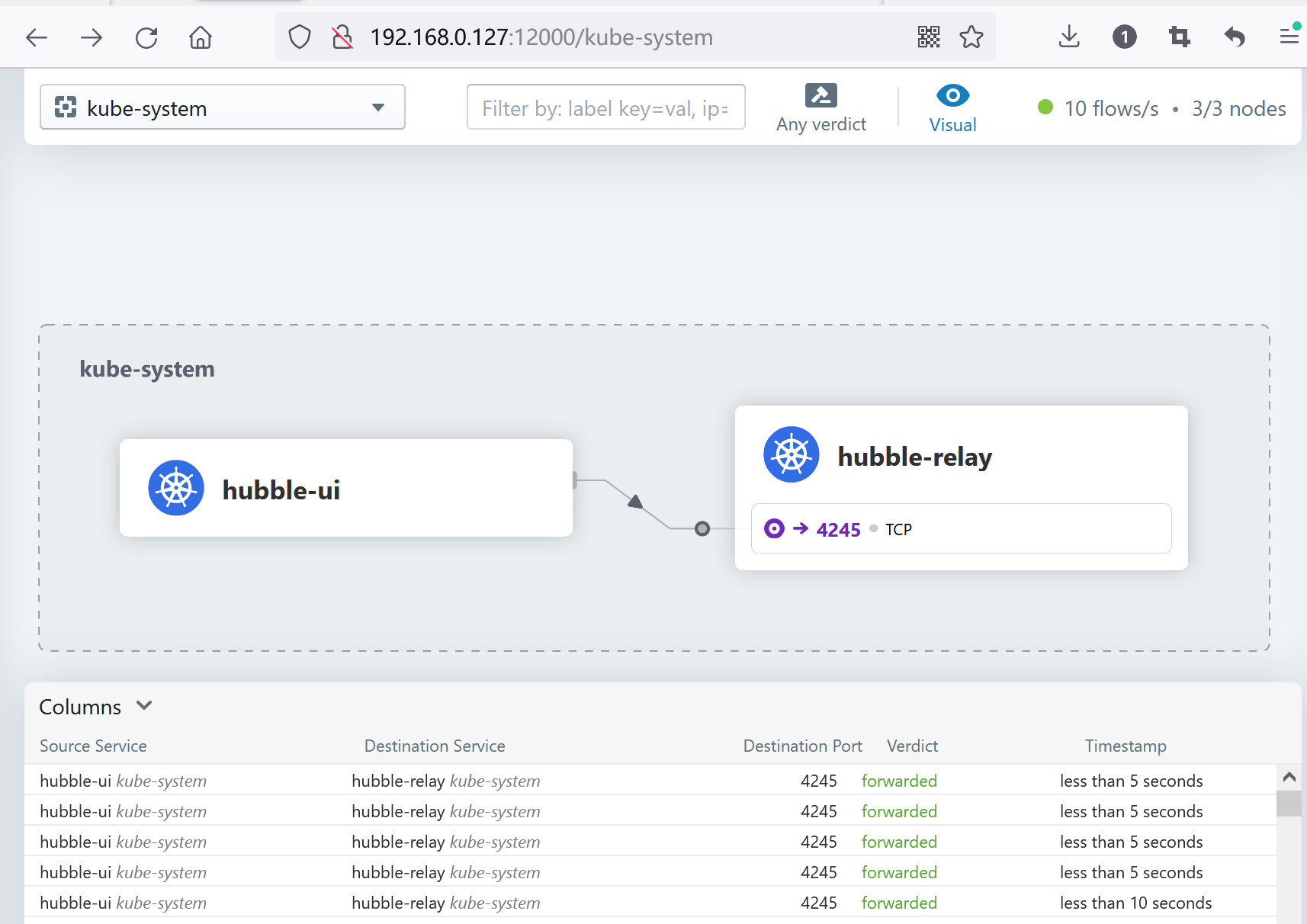1307x924 pixels.
Task: Open the Any verdict filter
Action: [x=821, y=108]
